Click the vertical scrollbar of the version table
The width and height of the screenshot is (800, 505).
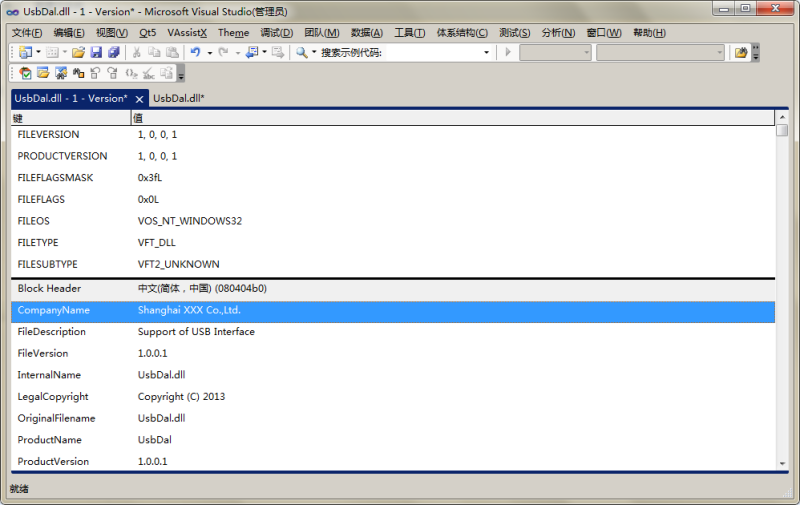[782, 300]
